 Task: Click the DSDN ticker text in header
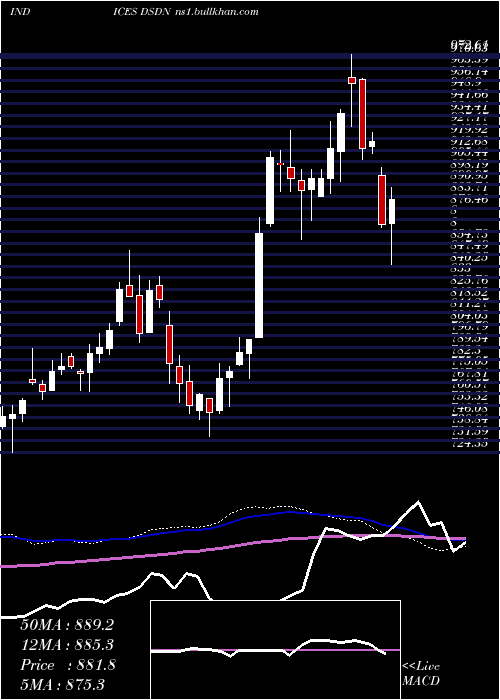point(155,11)
